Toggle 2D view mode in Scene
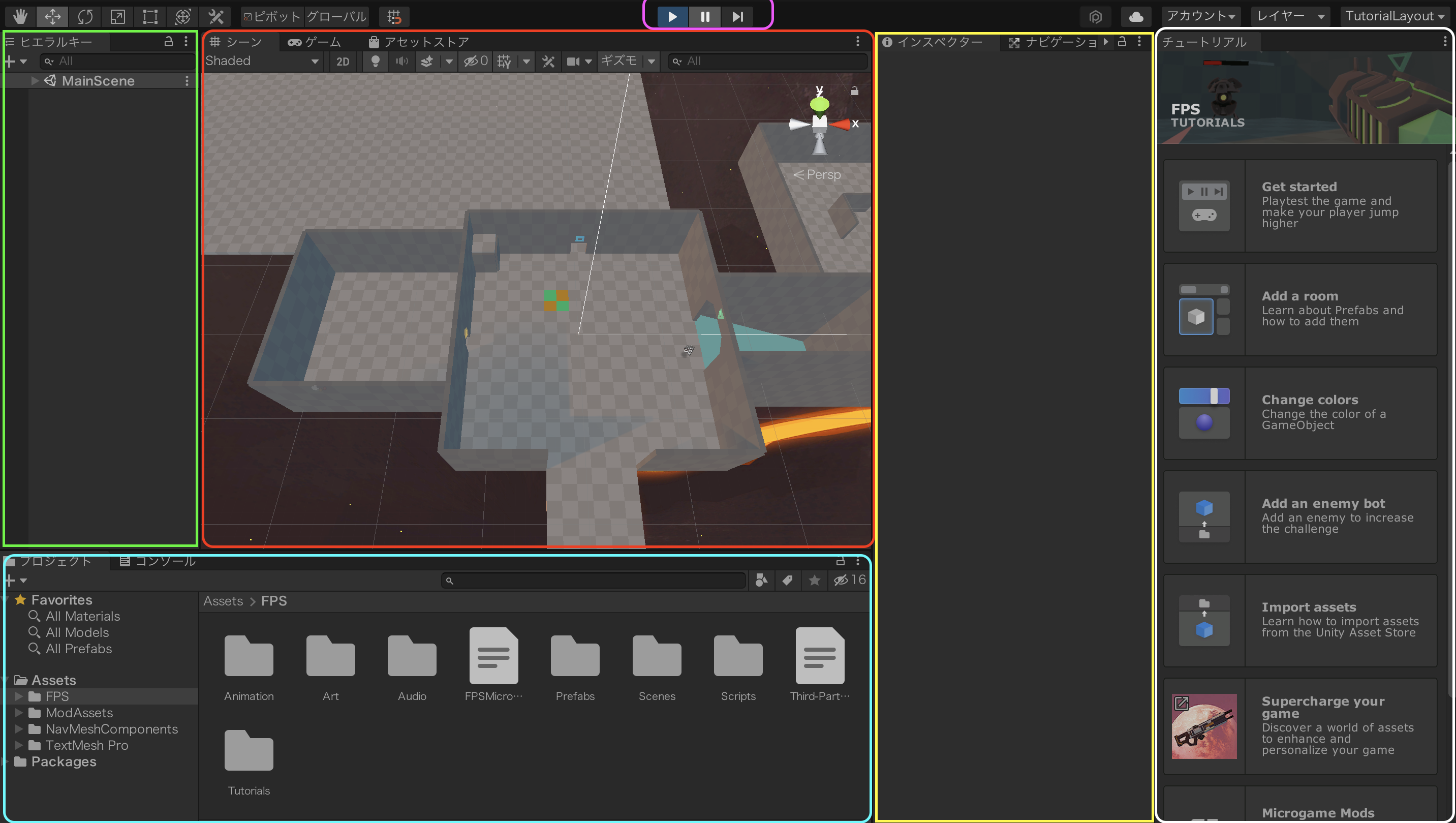 coord(343,61)
